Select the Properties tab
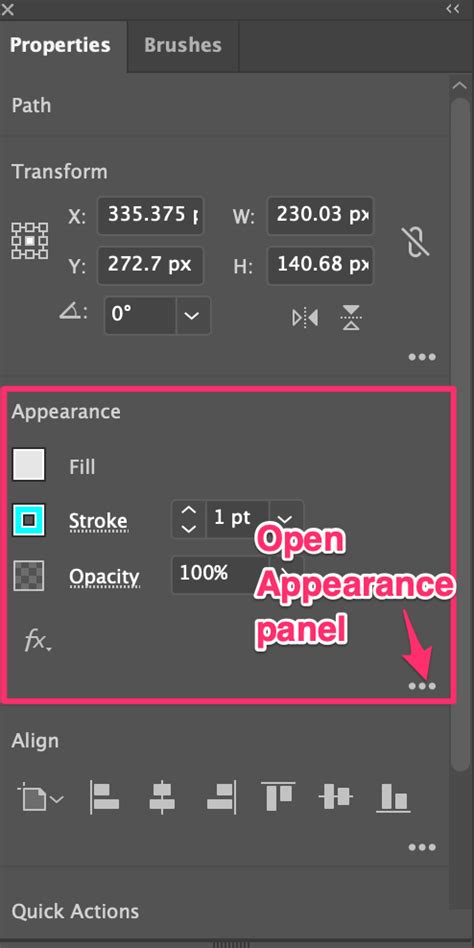Viewport: 474px width, 948px height. pyautogui.click(x=60, y=45)
